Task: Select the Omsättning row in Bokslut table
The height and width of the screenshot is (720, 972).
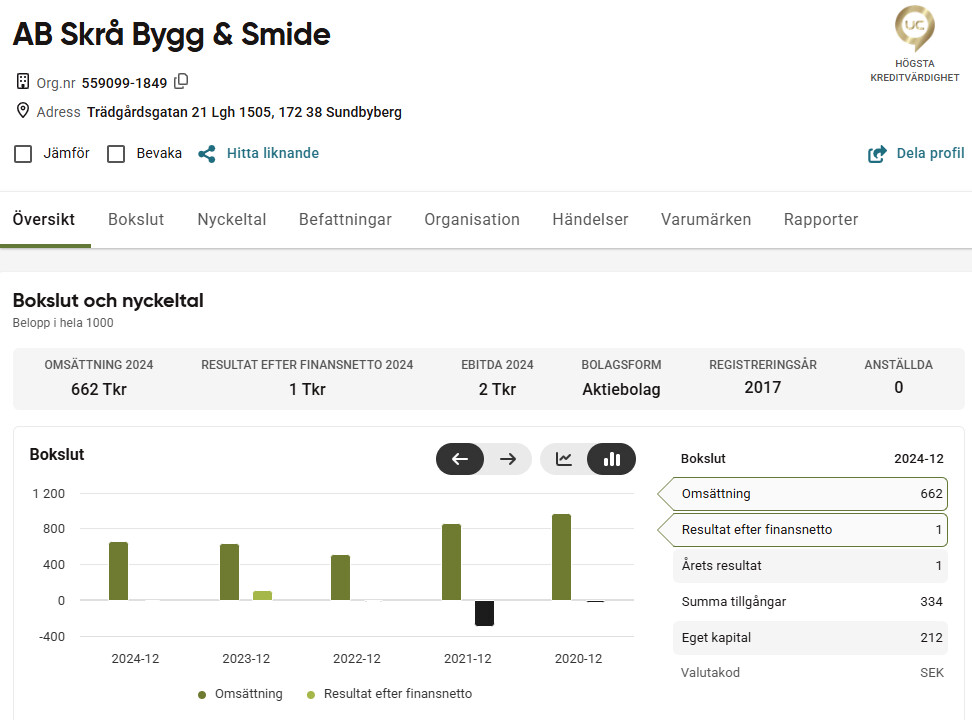Action: [811, 494]
